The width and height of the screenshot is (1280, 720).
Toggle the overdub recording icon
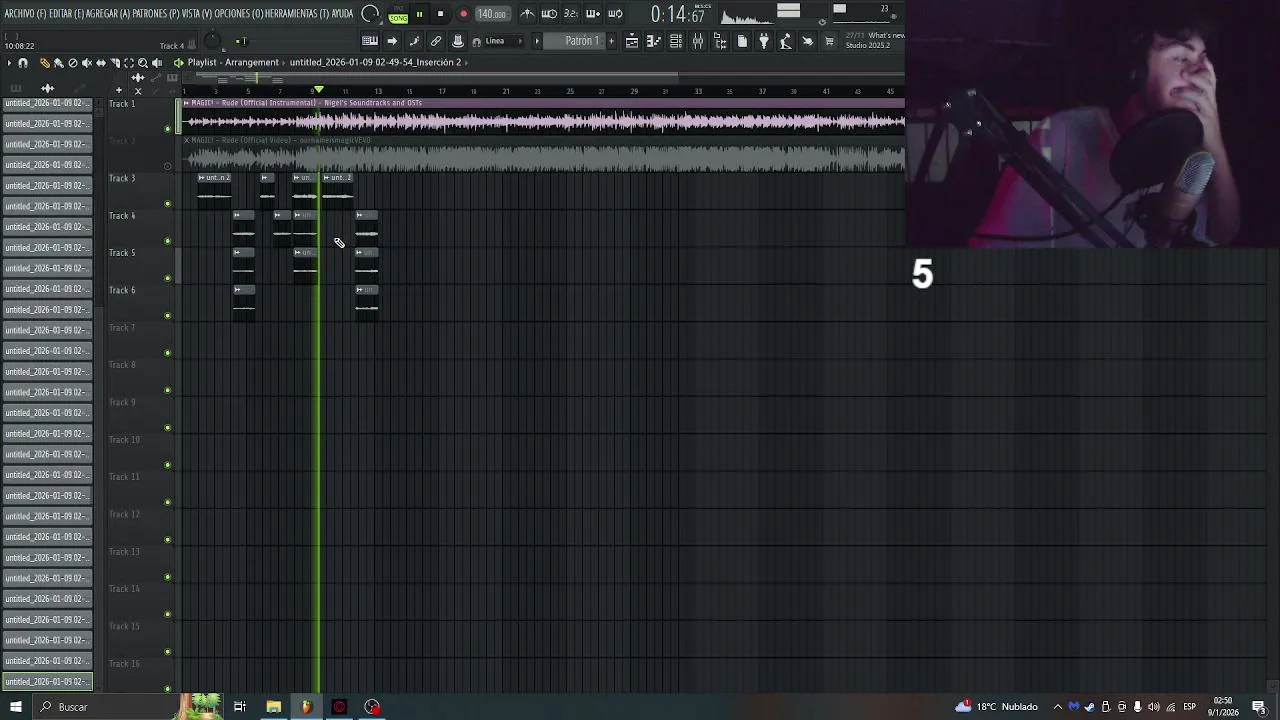pyautogui.click(x=593, y=14)
